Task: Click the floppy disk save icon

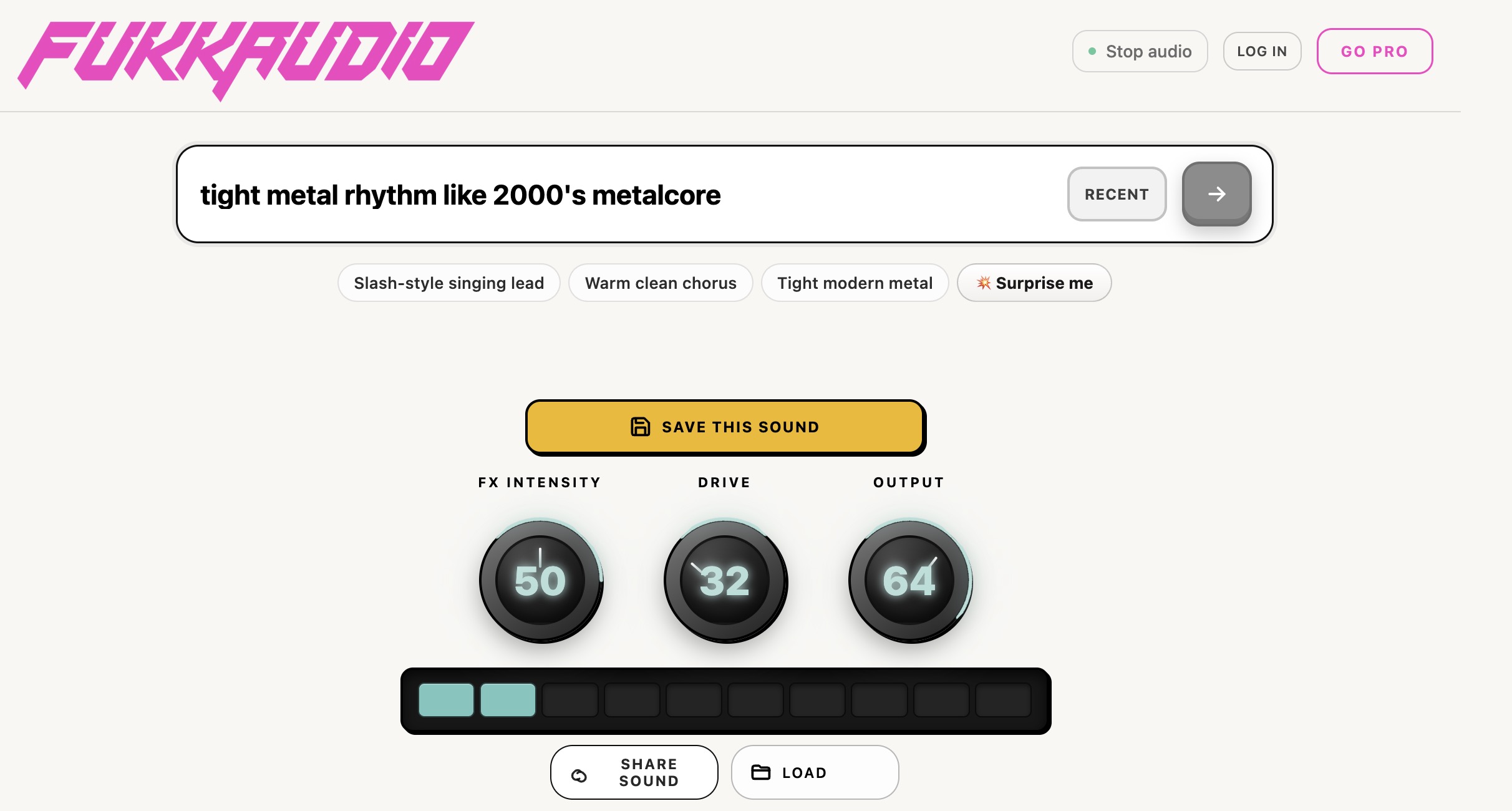Action: click(x=640, y=427)
